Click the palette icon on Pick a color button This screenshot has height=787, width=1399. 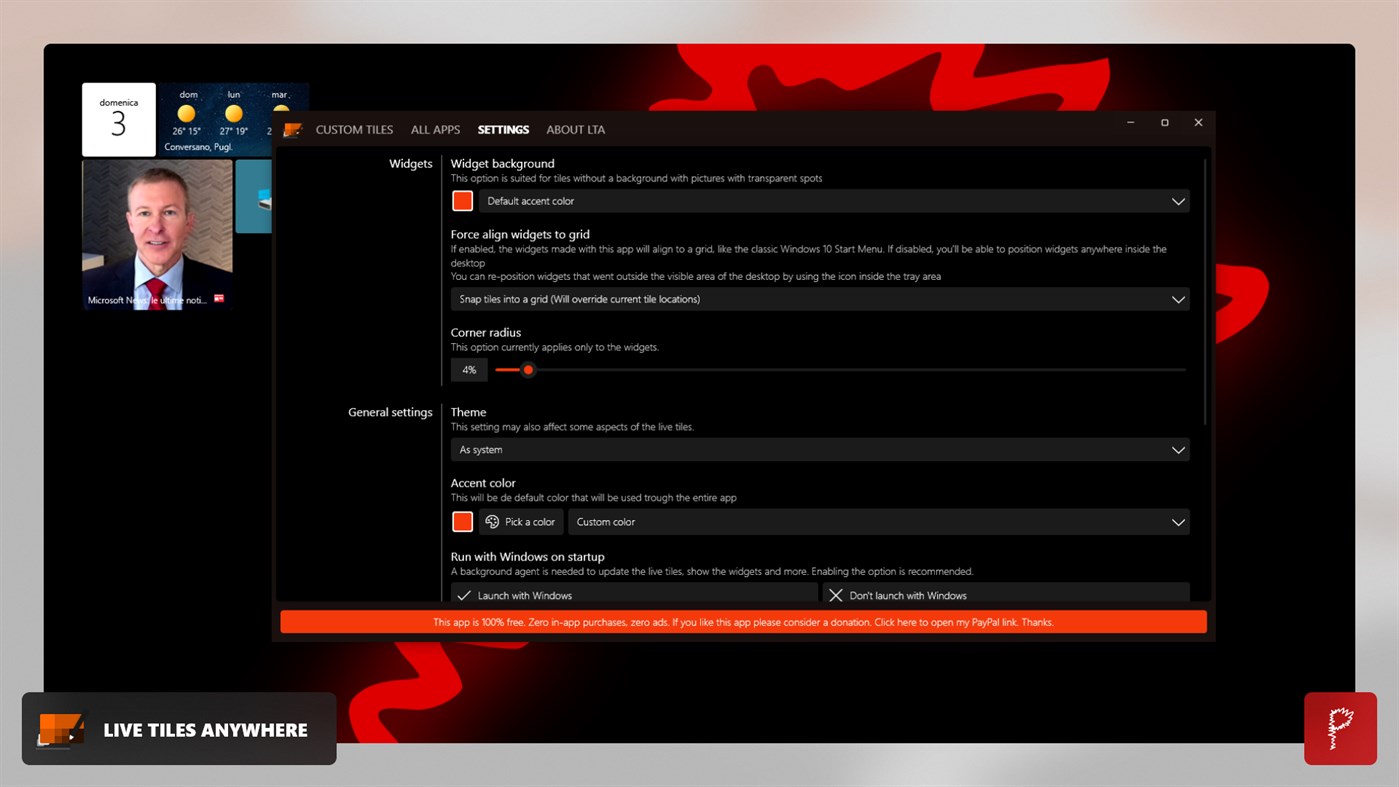(491, 521)
